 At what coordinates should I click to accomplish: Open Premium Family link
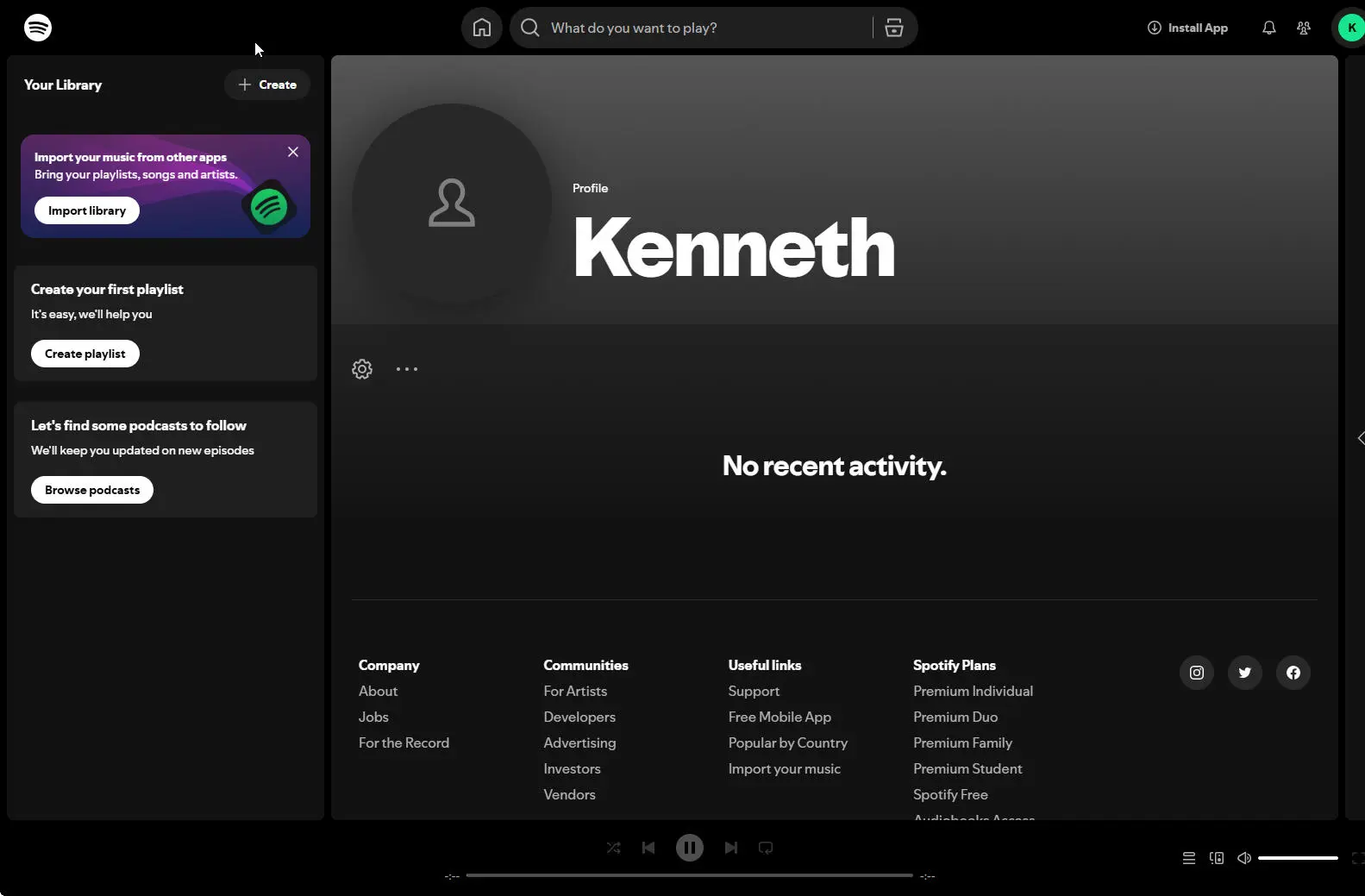[962, 743]
